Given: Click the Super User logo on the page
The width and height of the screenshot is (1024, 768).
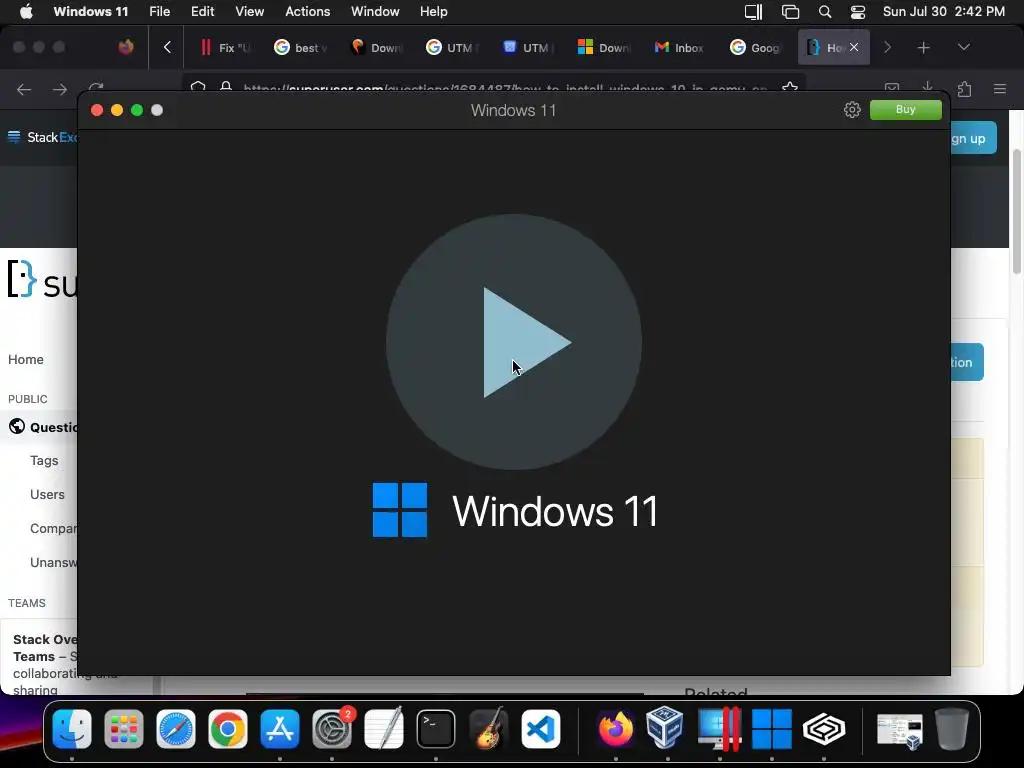Looking at the screenshot, I should coord(42,280).
